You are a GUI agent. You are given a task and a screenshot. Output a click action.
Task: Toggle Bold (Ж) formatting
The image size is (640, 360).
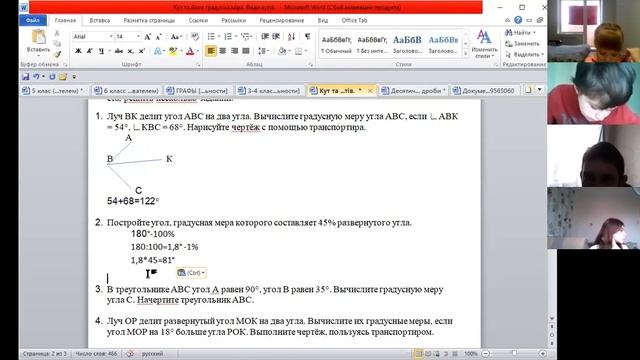tap(78, 51)
